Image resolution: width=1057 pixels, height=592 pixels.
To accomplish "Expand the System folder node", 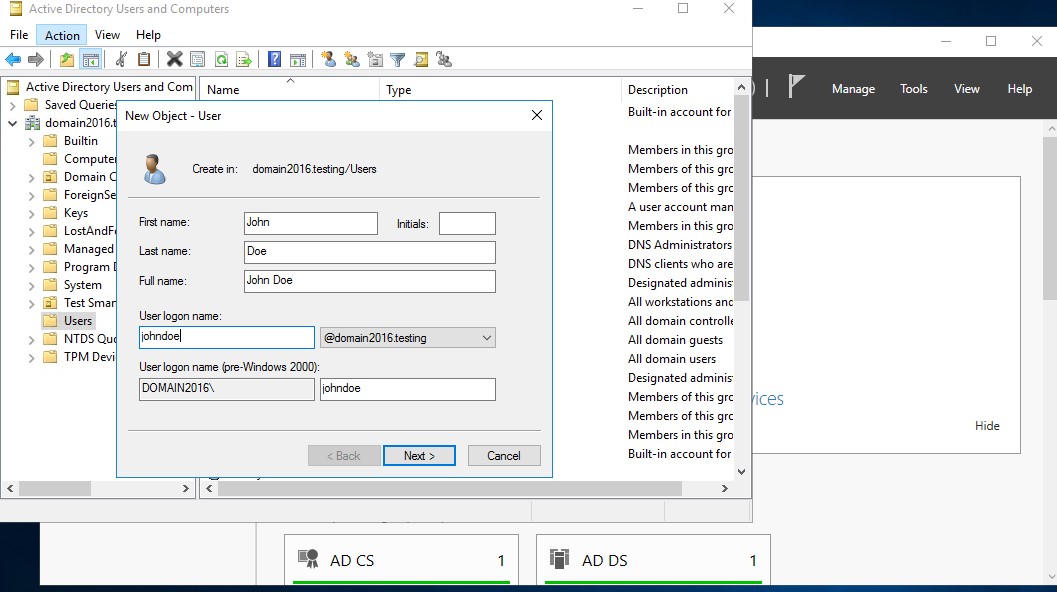I will pyautogui.click(x=31, y=286).
